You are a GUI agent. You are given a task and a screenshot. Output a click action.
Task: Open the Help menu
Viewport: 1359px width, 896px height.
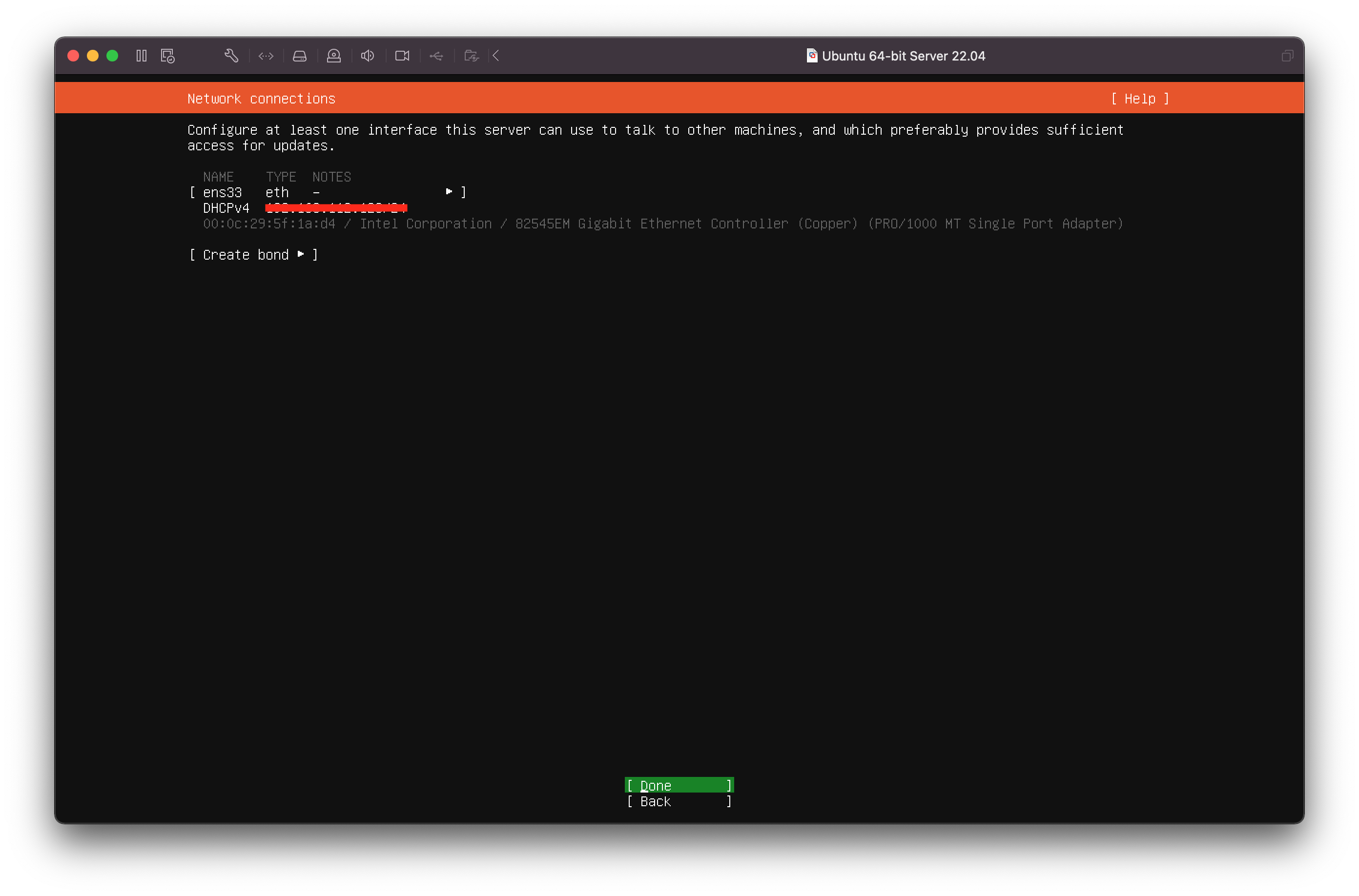(1139, 99)
